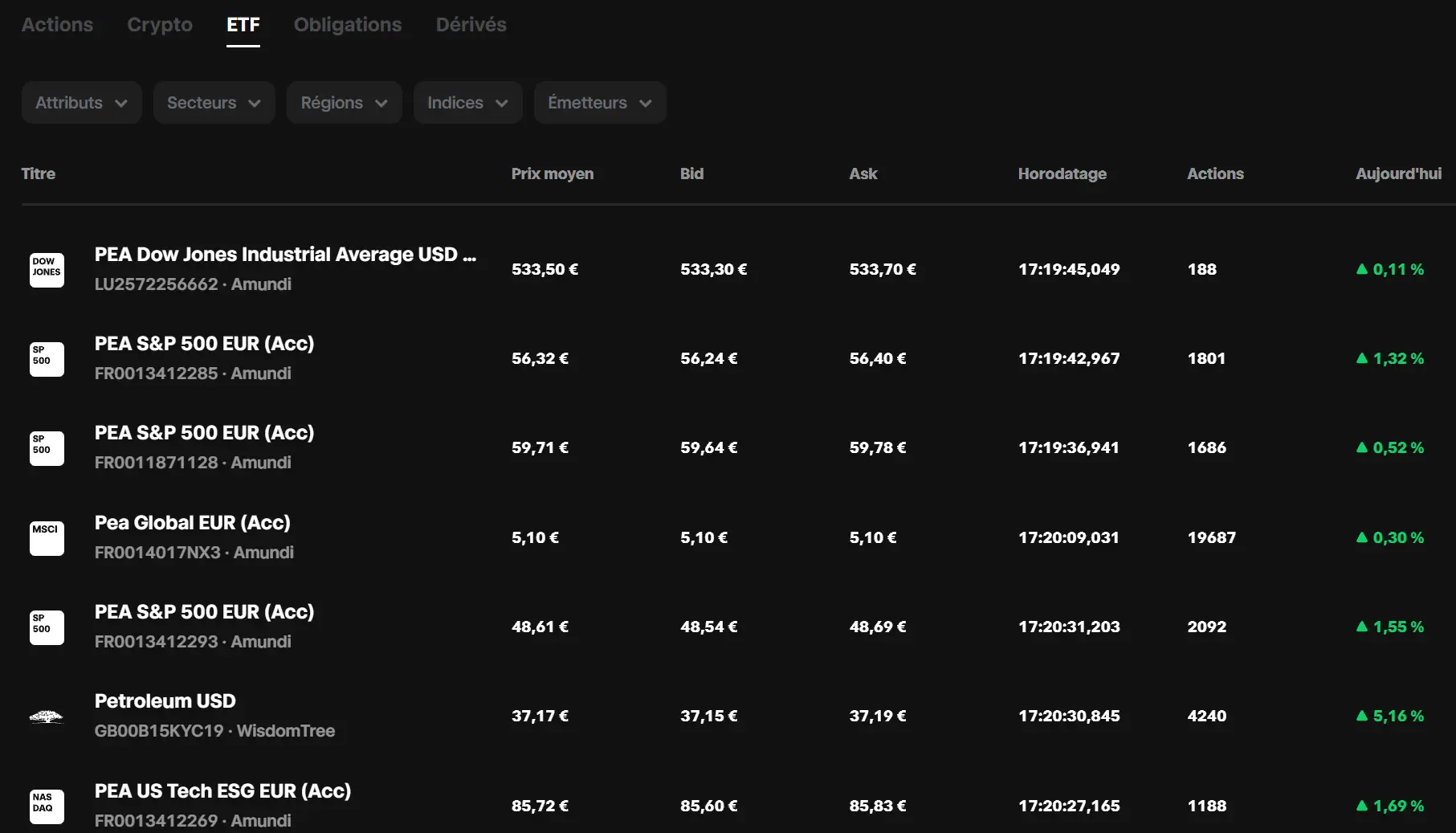This screenshot has width=1456, height=833.
Task: Click ask value 5,10 € in Pea Global row
Action: [873, 537]
